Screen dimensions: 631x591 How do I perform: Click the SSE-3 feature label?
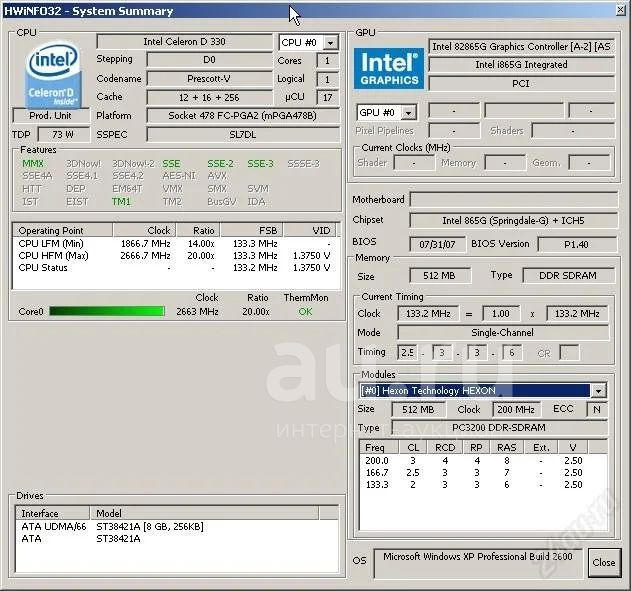[x=260, y=164]
